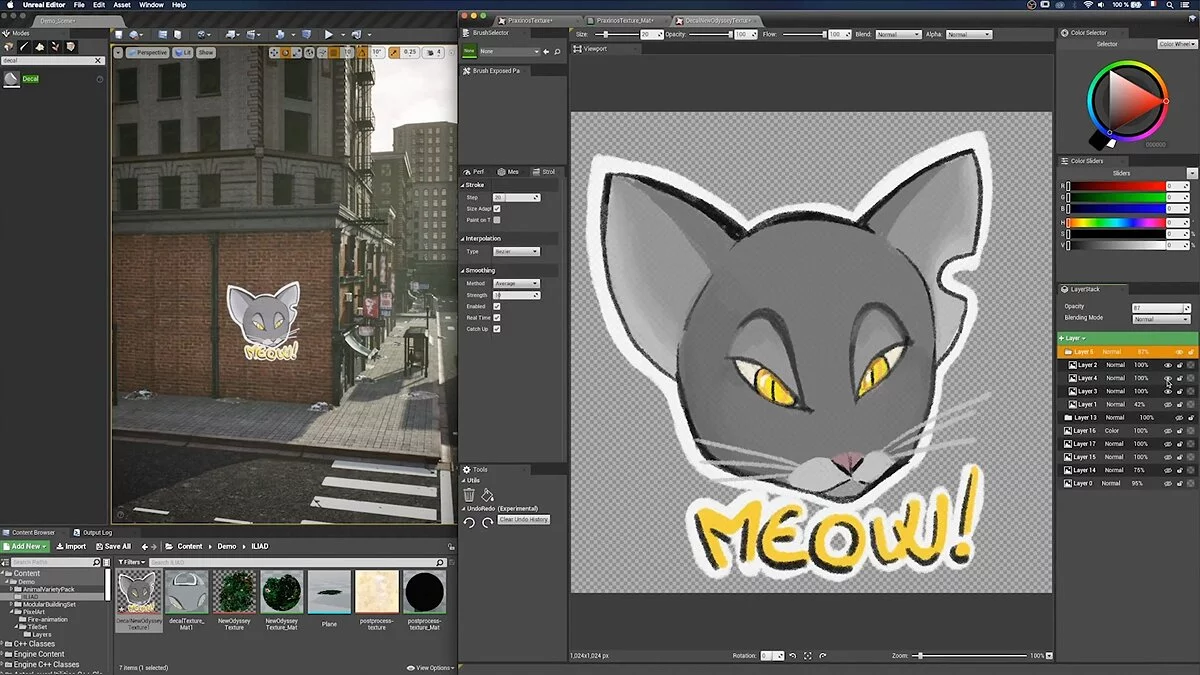This screenshot has height=675, width=1200.
Task: Select the Landscape mode icon
Action: 39,47
